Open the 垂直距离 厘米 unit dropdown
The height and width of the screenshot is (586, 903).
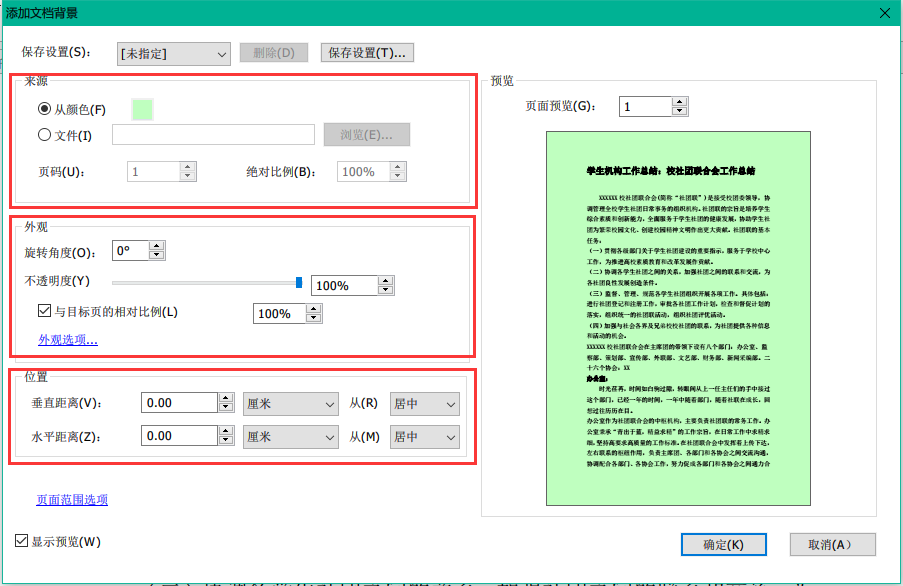coord(291,404)
